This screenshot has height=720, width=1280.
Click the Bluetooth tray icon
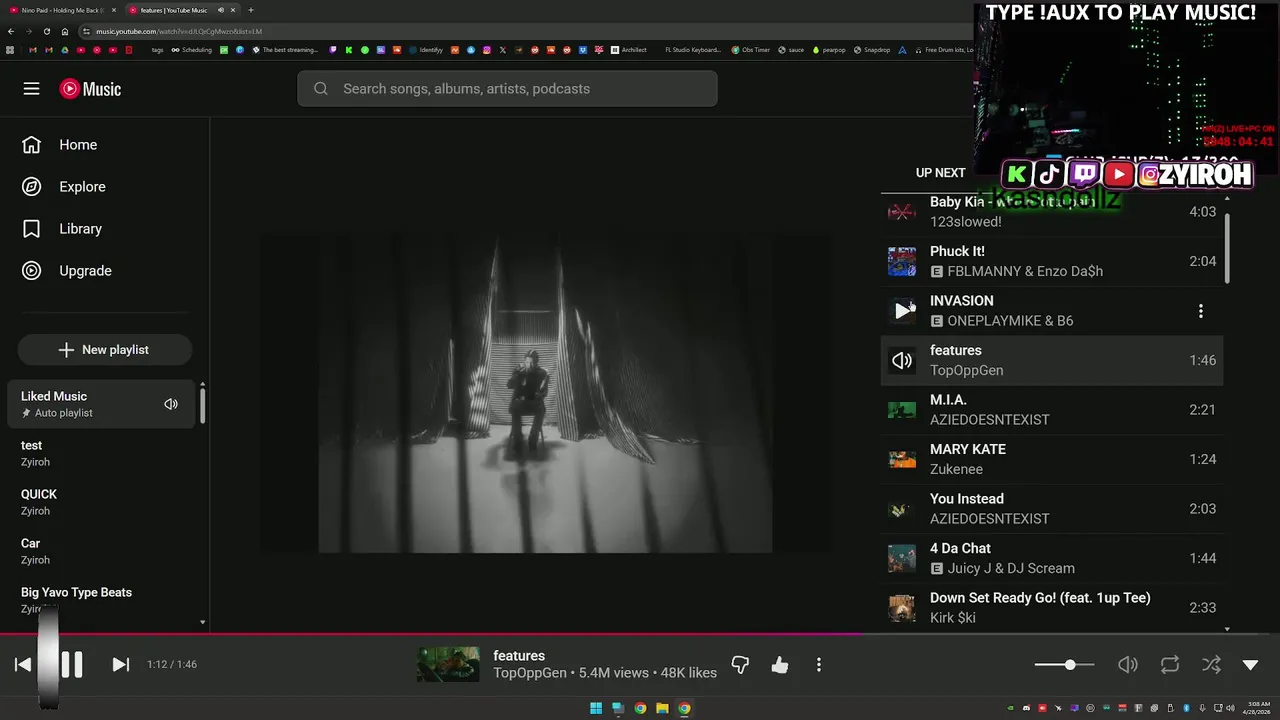[x=1186, y=708]
